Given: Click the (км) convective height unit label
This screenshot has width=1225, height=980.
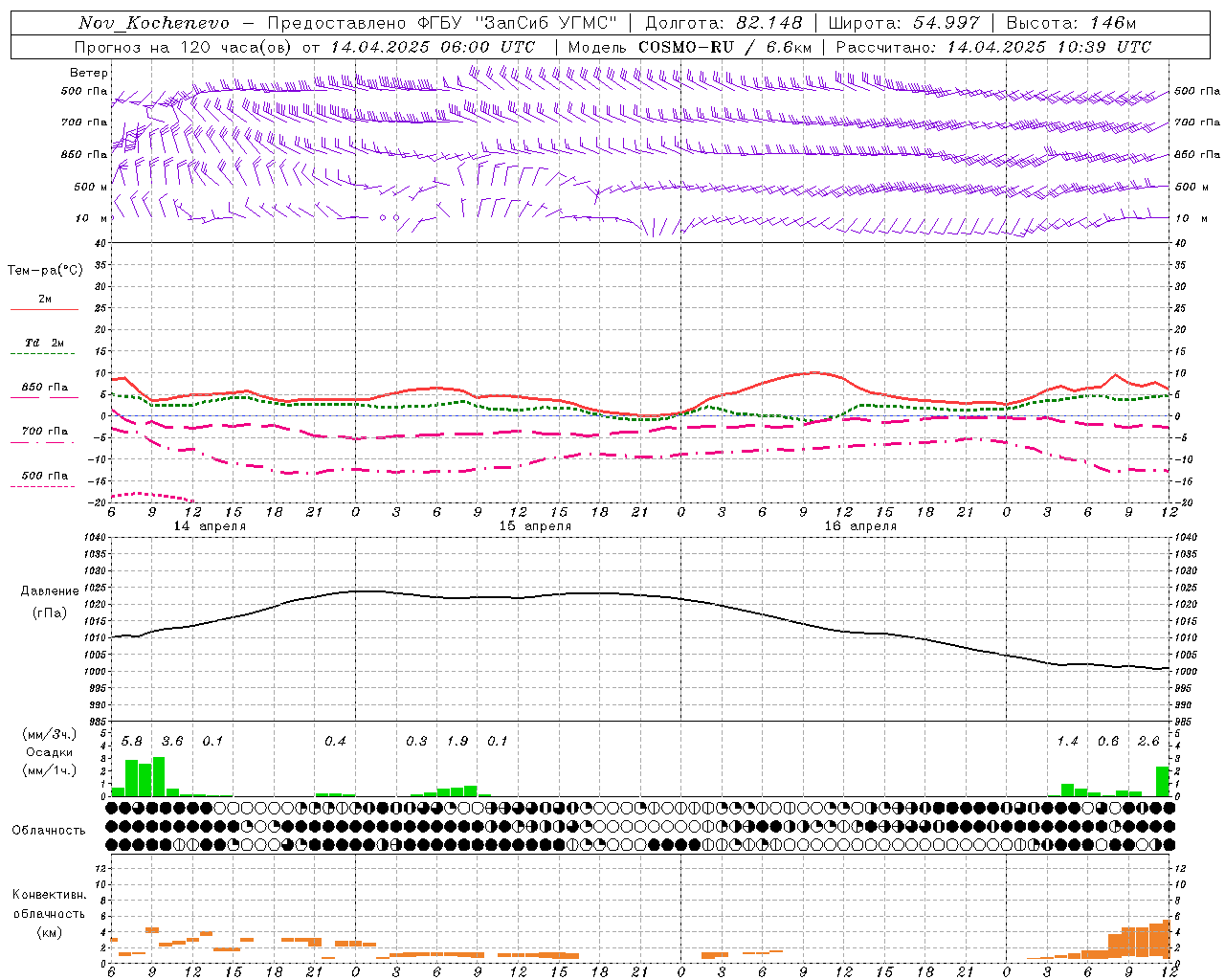Looking at the screenshot, I should (49, 932).
